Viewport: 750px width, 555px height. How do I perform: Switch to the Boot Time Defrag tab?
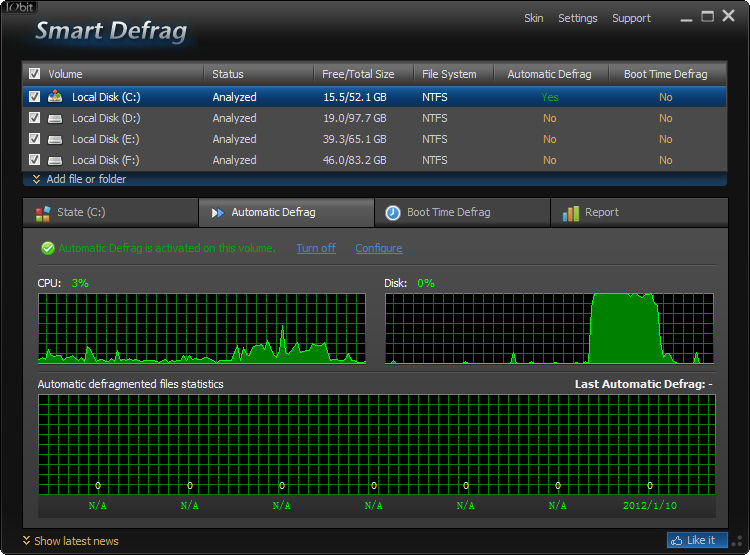tap(462, 212)
